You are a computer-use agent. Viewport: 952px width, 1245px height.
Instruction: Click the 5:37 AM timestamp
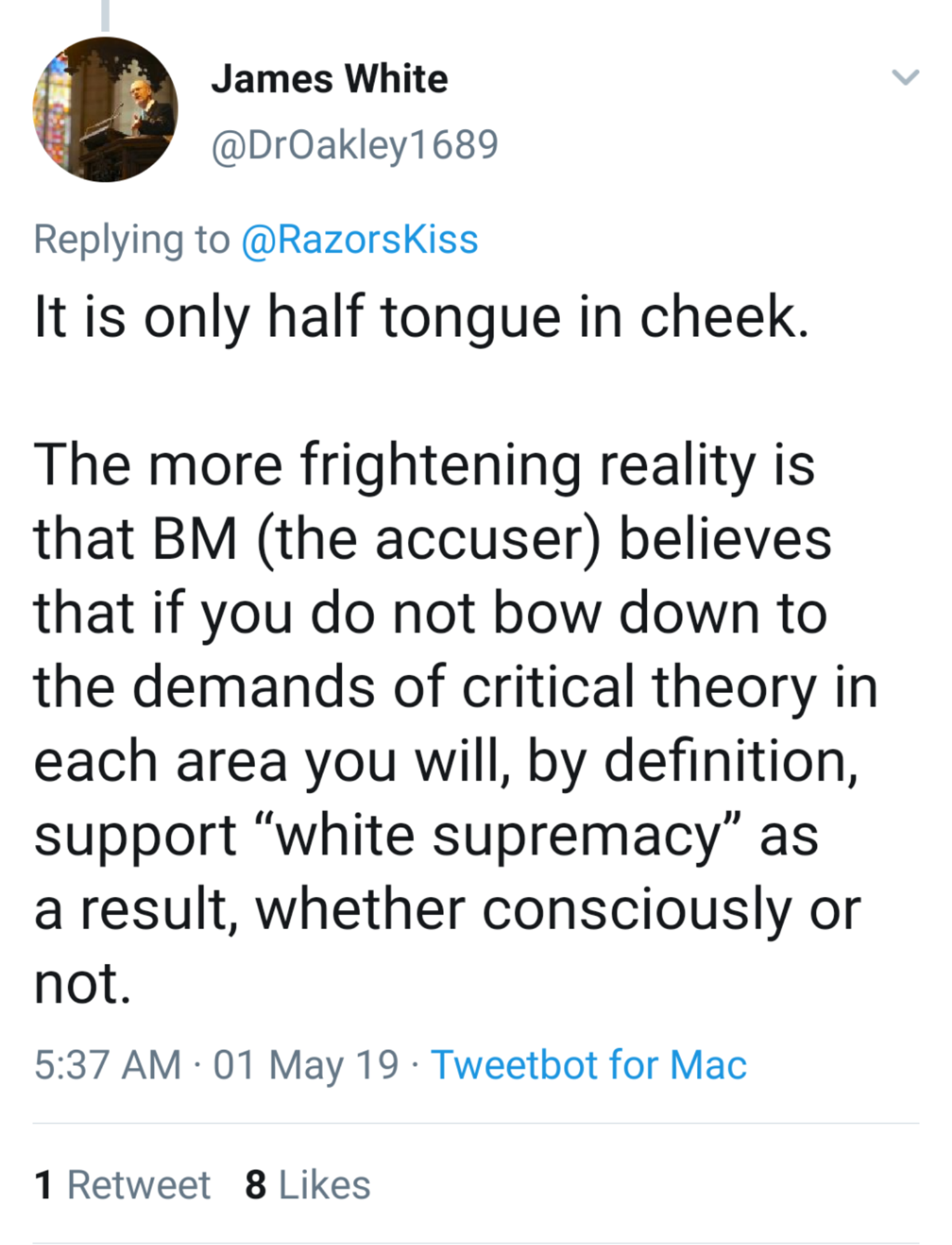tap(108, 1065)
